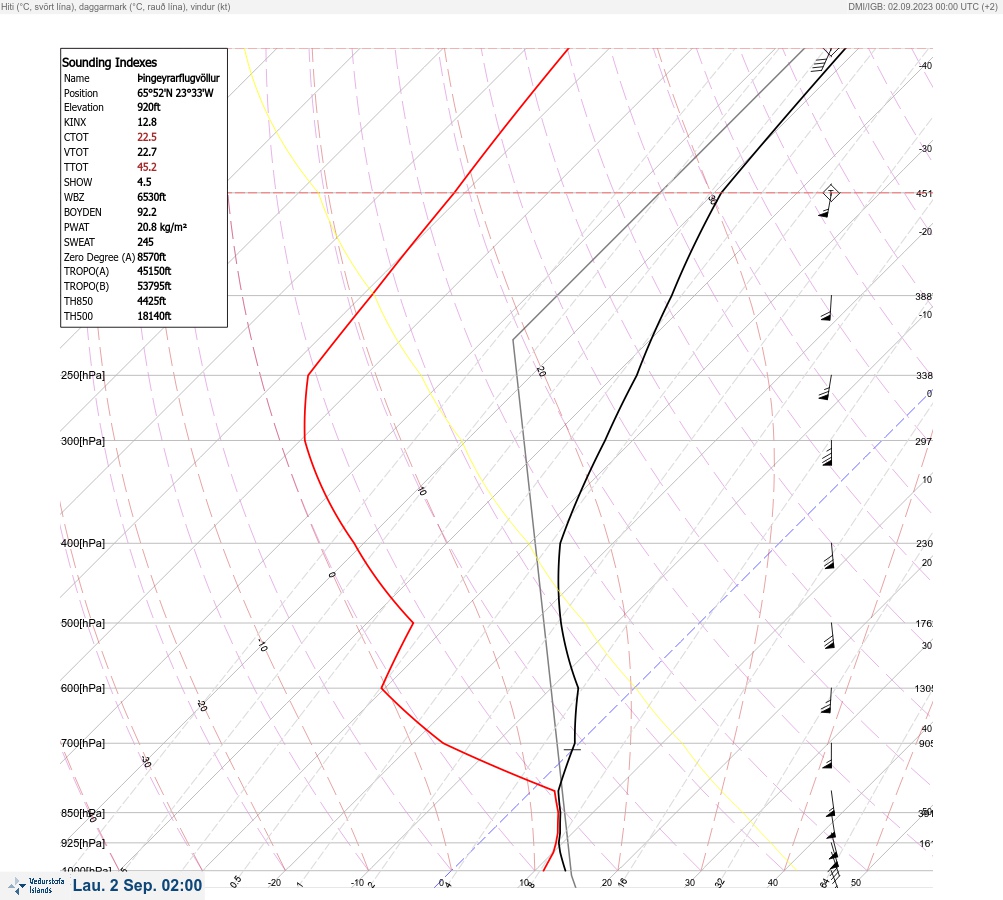The height and width of the screenshot is (900, 1003).
Task: Click the 300[hPa] pressure label
Action: (83, 441)
